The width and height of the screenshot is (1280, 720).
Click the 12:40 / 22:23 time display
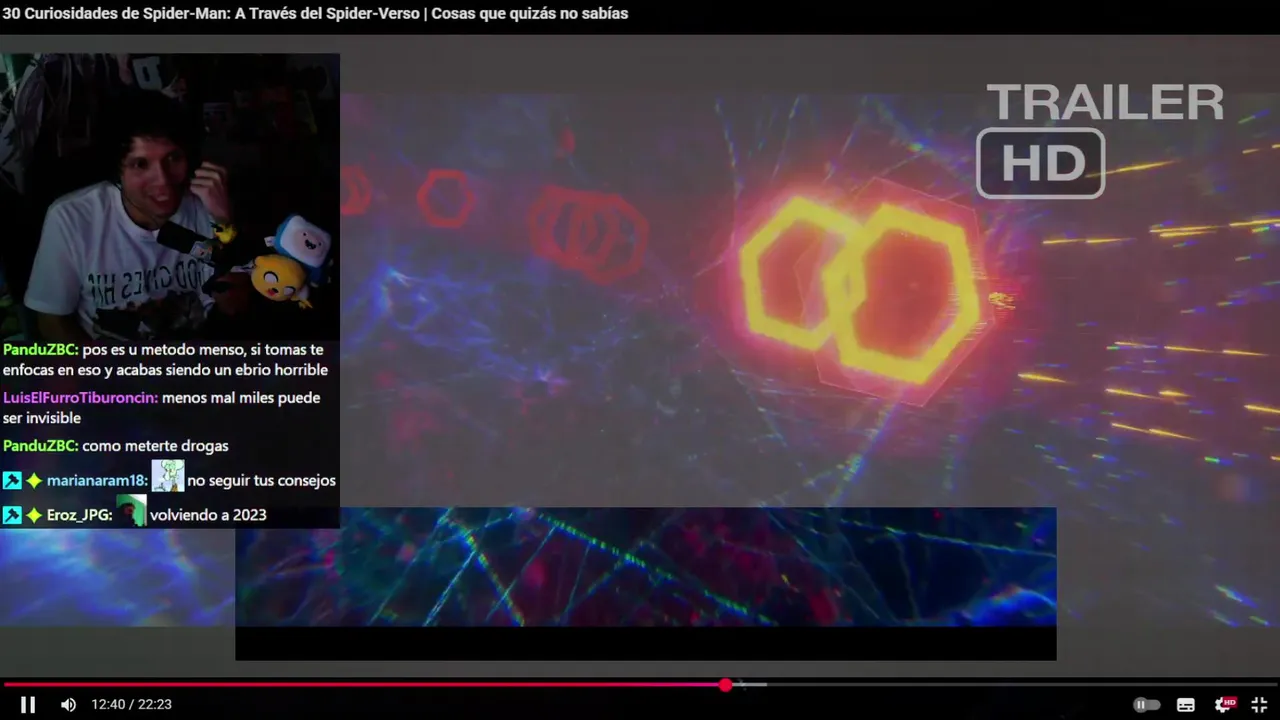point(131,705)
